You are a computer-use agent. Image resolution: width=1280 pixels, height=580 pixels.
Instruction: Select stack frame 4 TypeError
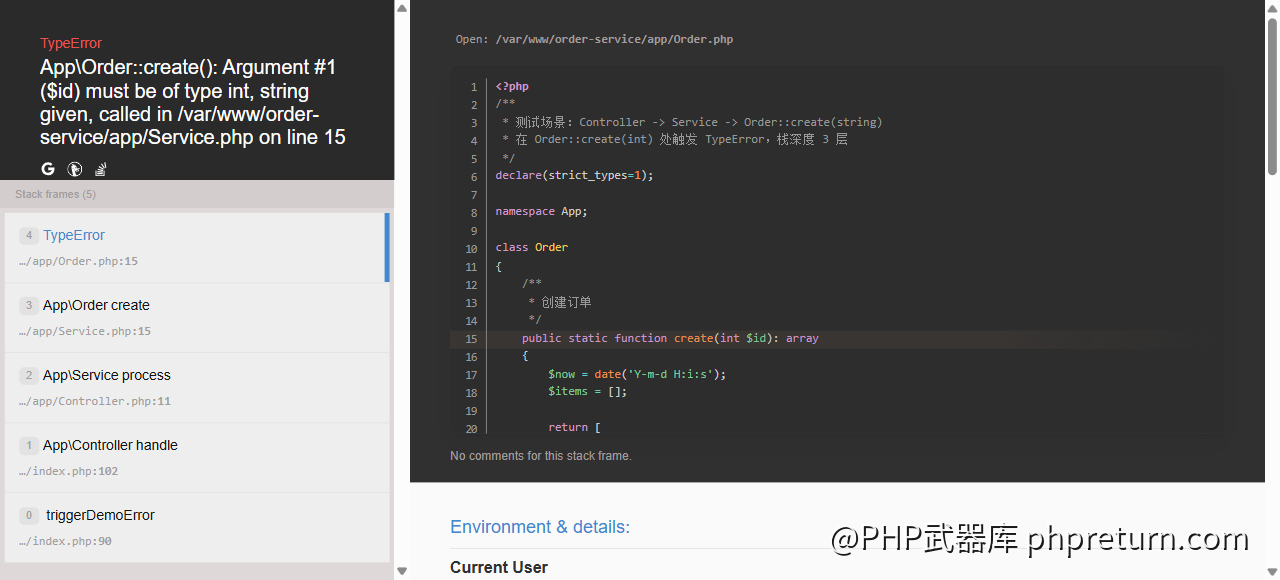click(197, 247)
